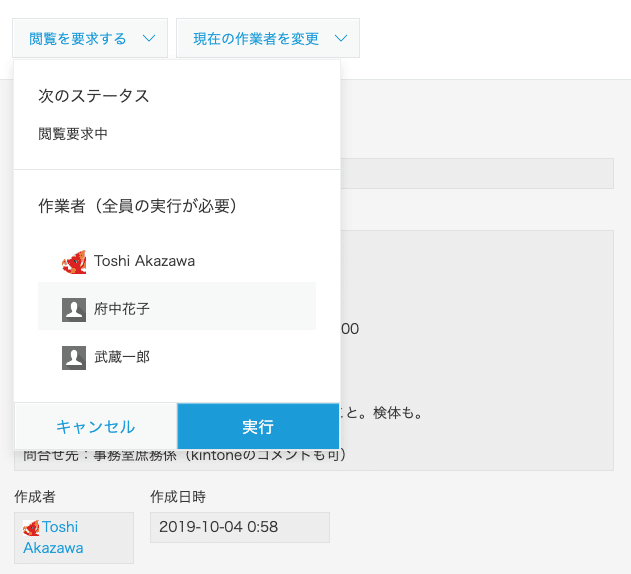
Task: Click 府中花子's gray profile icon
Action: pyautogui.click(x=74, y=310)
